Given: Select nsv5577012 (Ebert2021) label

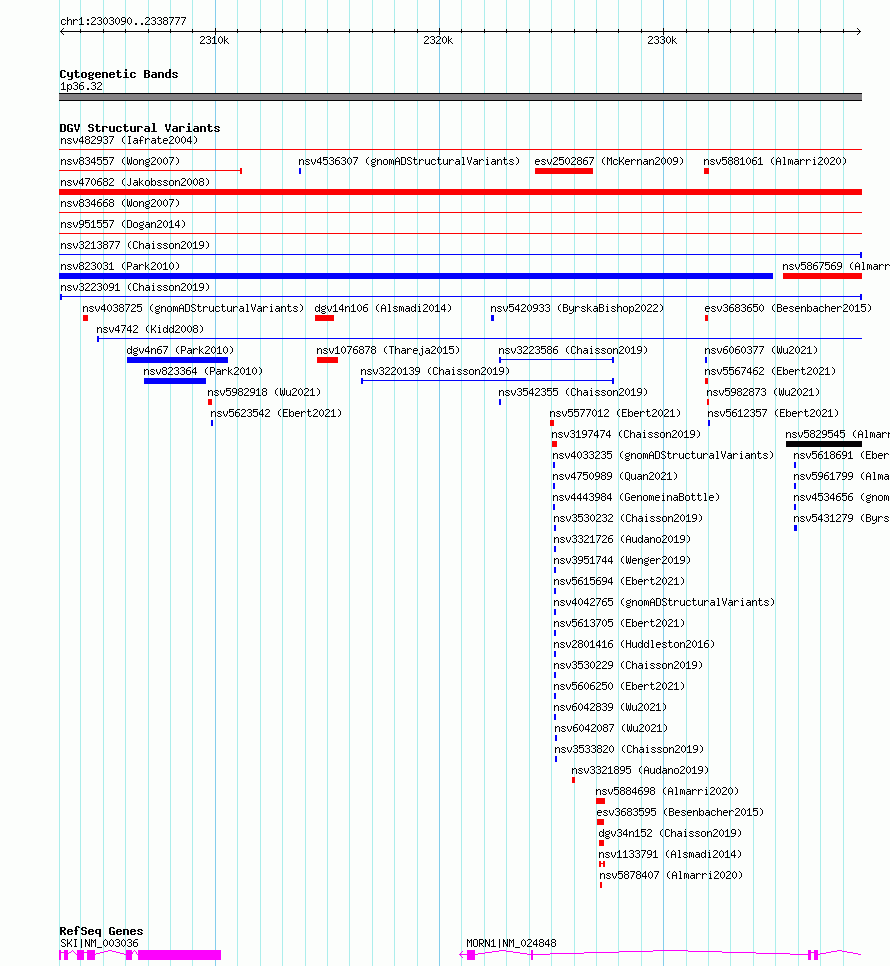Looking at the screenshot, I should pos(615,413).
